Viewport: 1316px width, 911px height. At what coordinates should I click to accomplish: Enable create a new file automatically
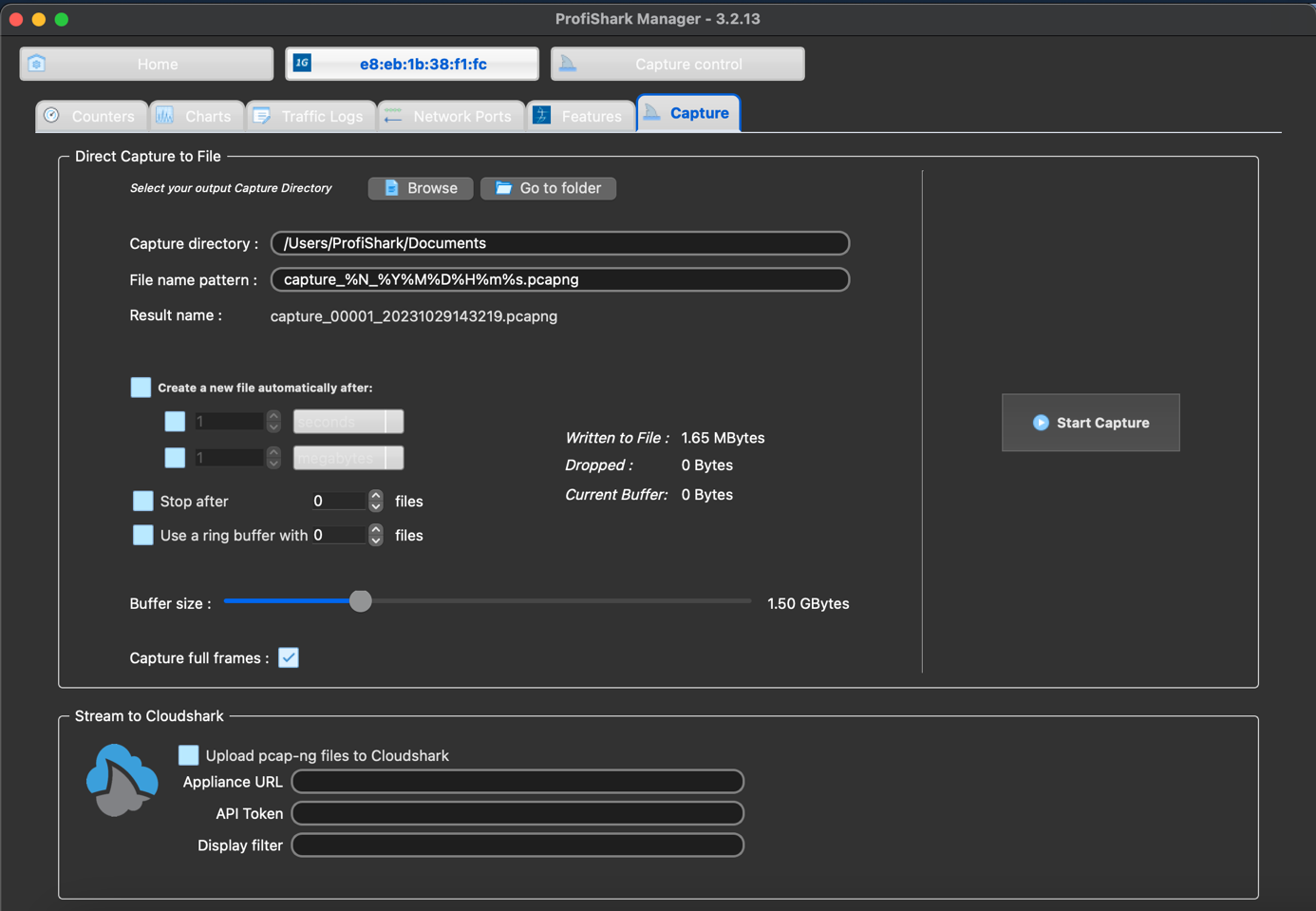click(141, 388)
